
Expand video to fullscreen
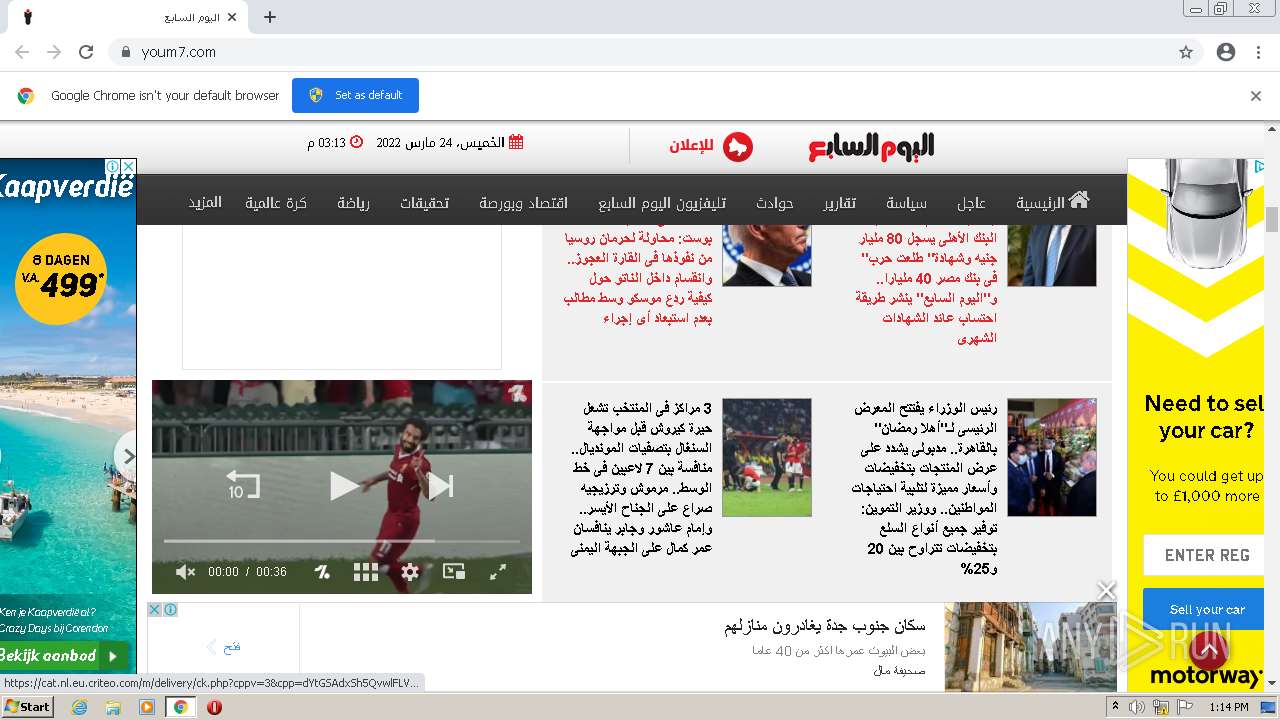[x=497, y=572]
